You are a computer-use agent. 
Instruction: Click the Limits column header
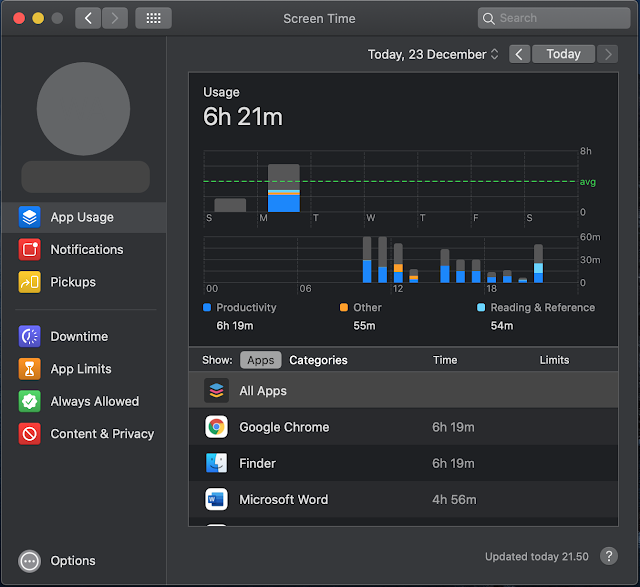(554, 360)
